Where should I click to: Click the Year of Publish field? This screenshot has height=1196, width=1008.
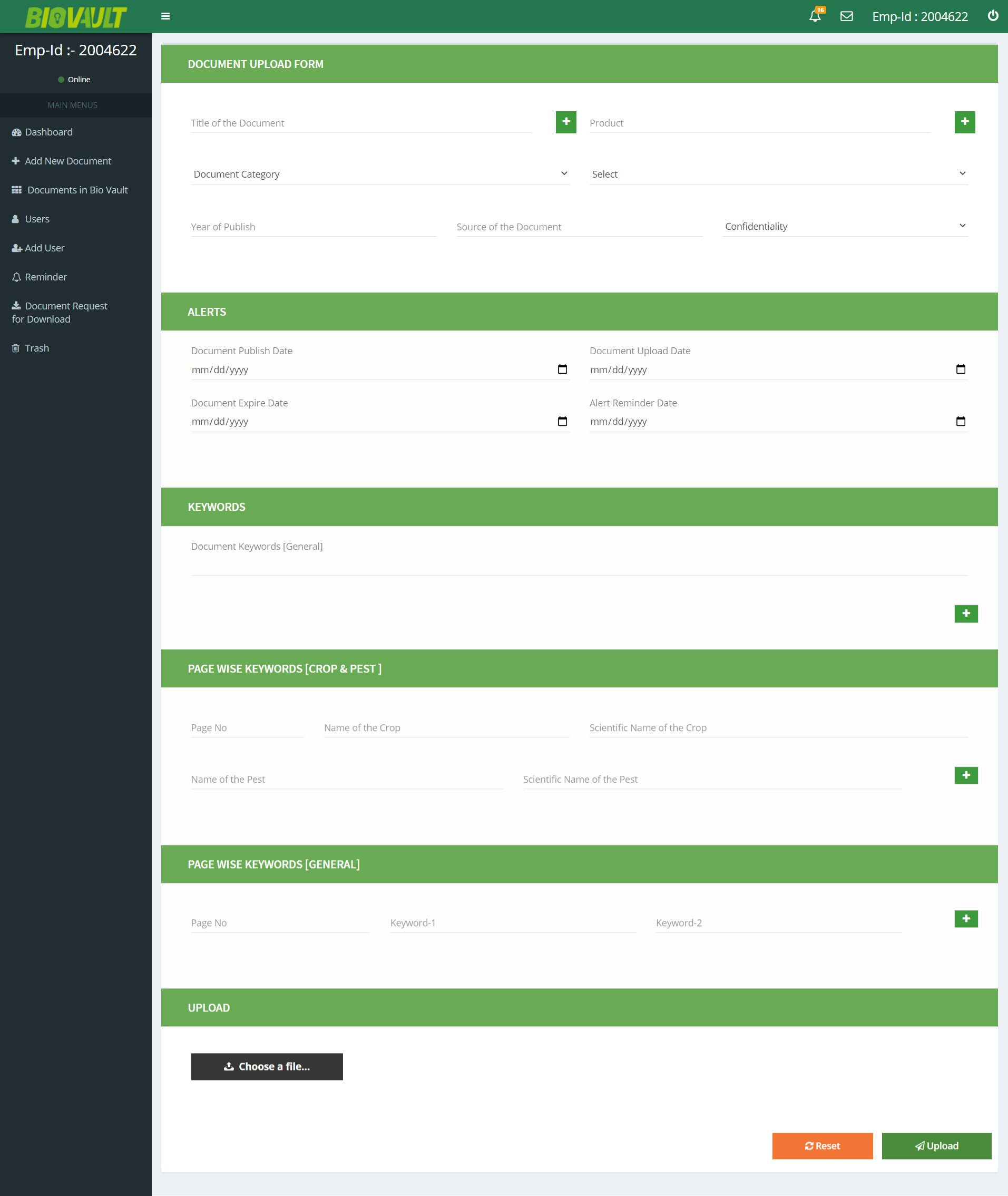(313, 227)
